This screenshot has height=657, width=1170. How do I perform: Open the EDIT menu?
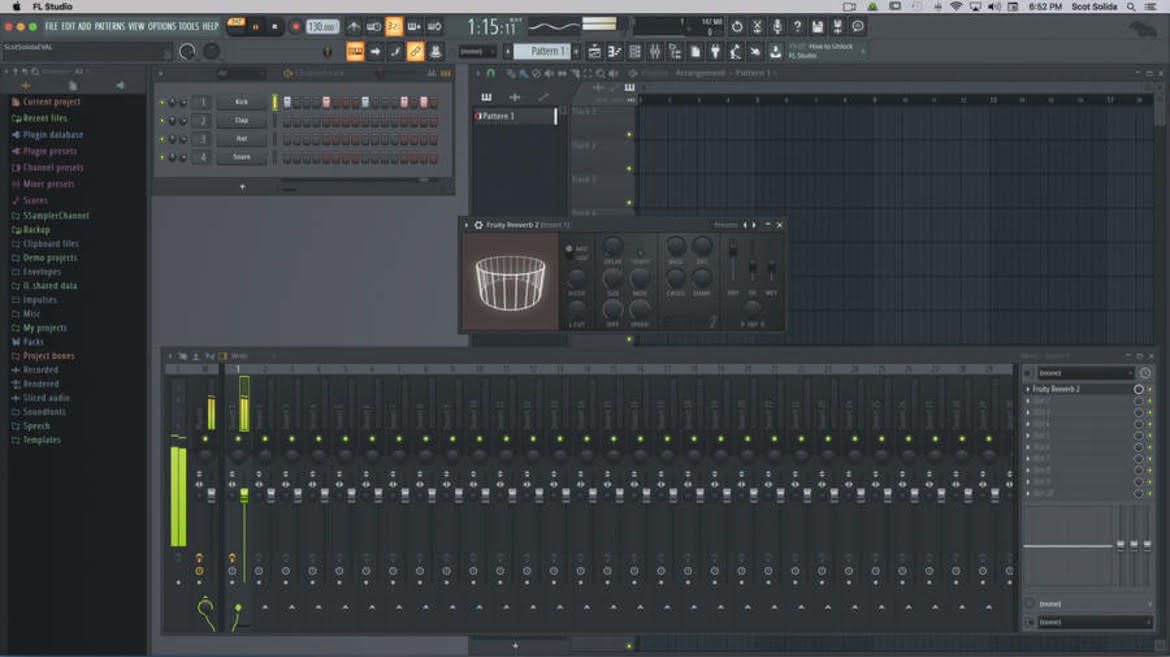pyautogui.click(x=68, y=26)
